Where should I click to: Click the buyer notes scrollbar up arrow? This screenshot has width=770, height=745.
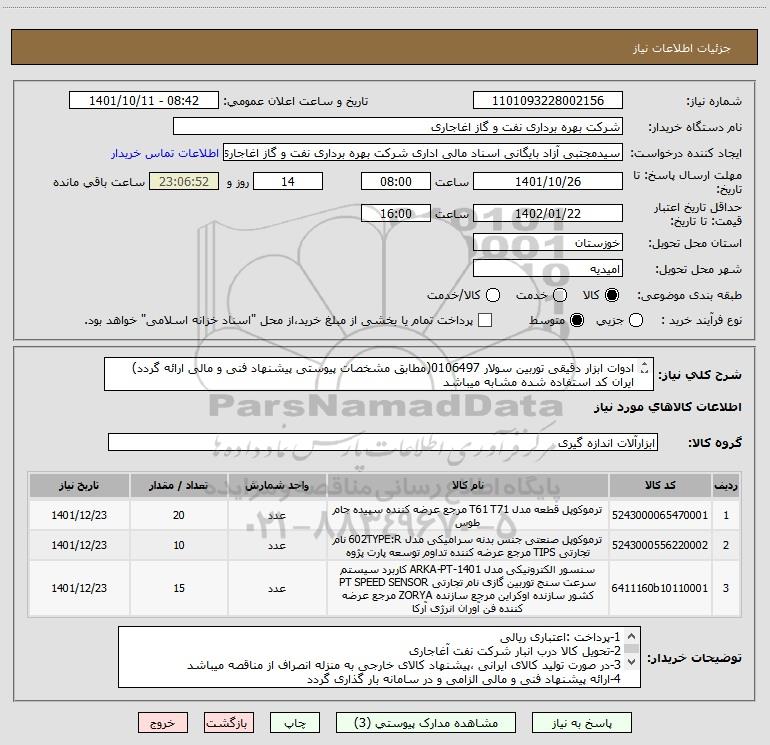click(x=632, y=636)
